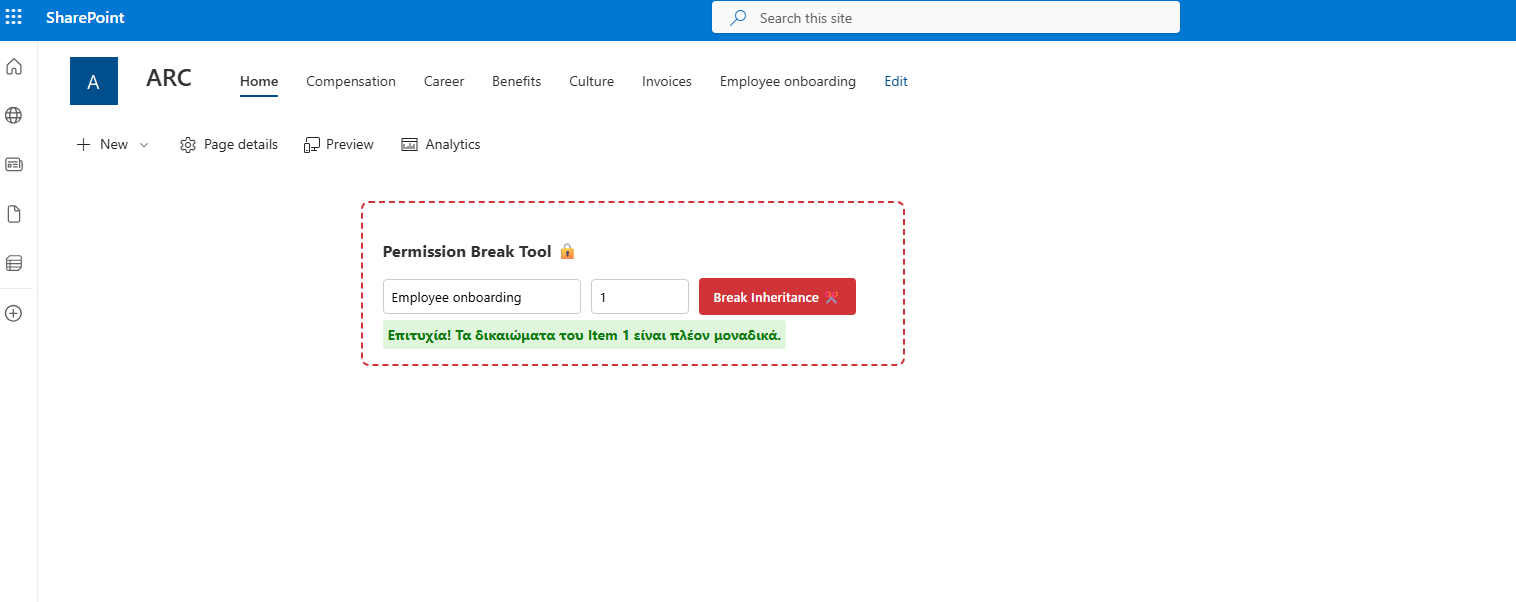1516x602 pixels.
Task: Click the list name input field
Action: (481, 297)
